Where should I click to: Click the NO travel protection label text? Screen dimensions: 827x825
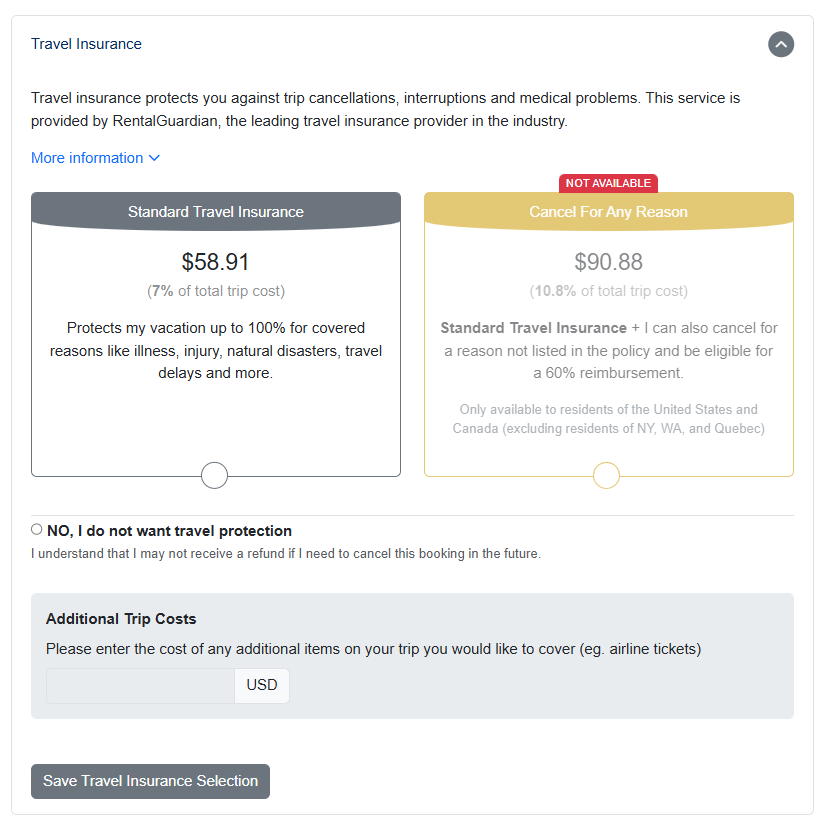pyautogui.click(x=169, y=531)
